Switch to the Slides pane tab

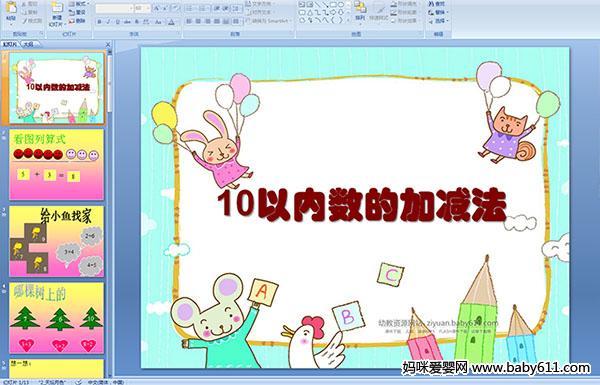[10, 44]
